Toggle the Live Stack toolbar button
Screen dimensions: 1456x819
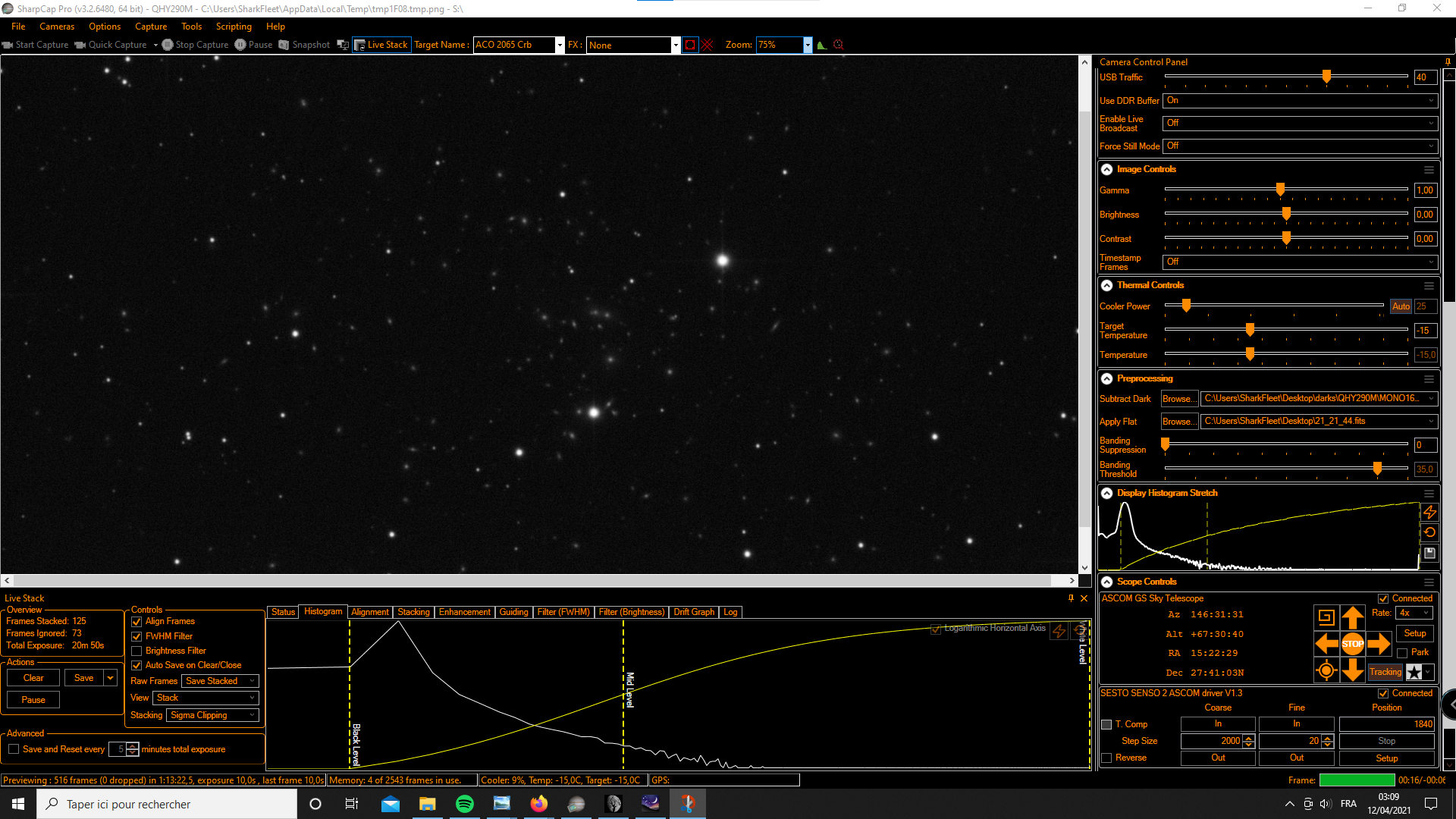click(x=381, y=45)
